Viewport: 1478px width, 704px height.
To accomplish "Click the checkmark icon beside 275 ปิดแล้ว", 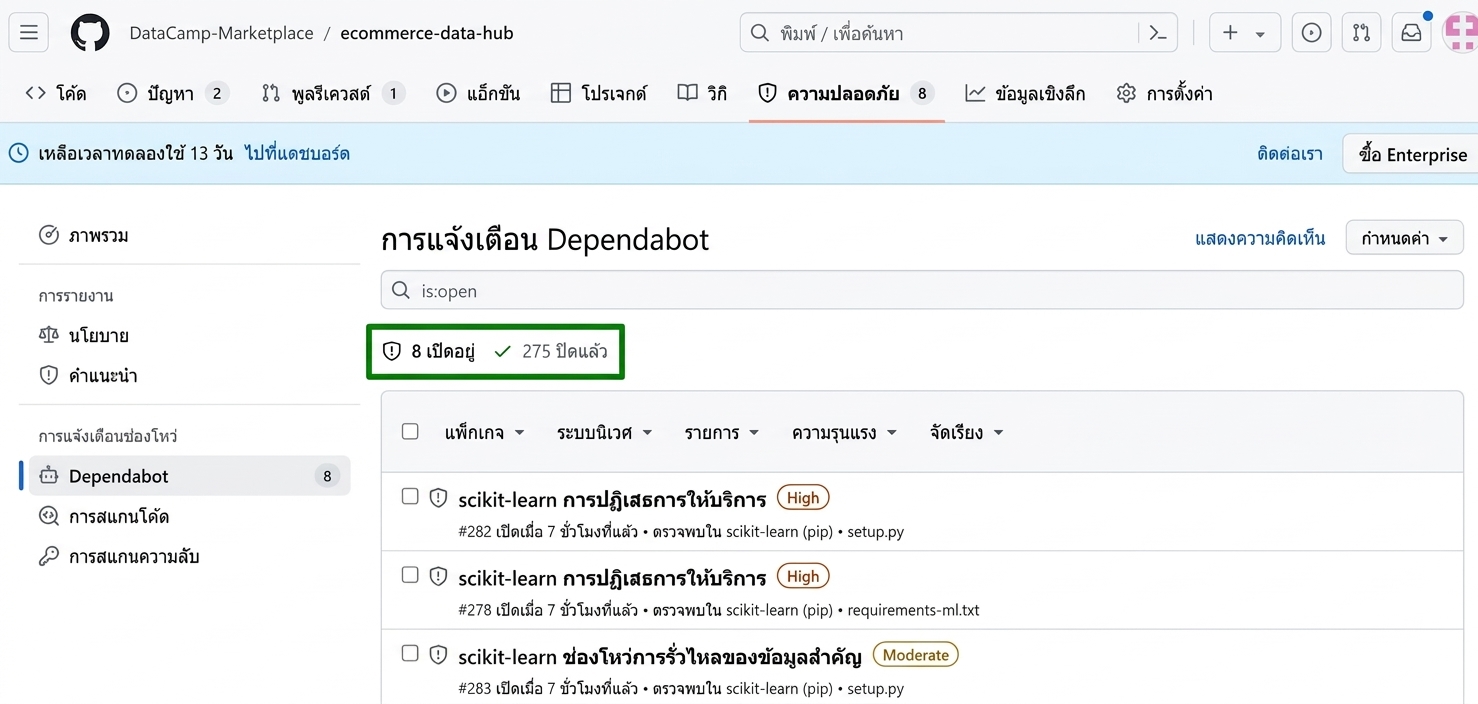I will (x=502, y=351).
